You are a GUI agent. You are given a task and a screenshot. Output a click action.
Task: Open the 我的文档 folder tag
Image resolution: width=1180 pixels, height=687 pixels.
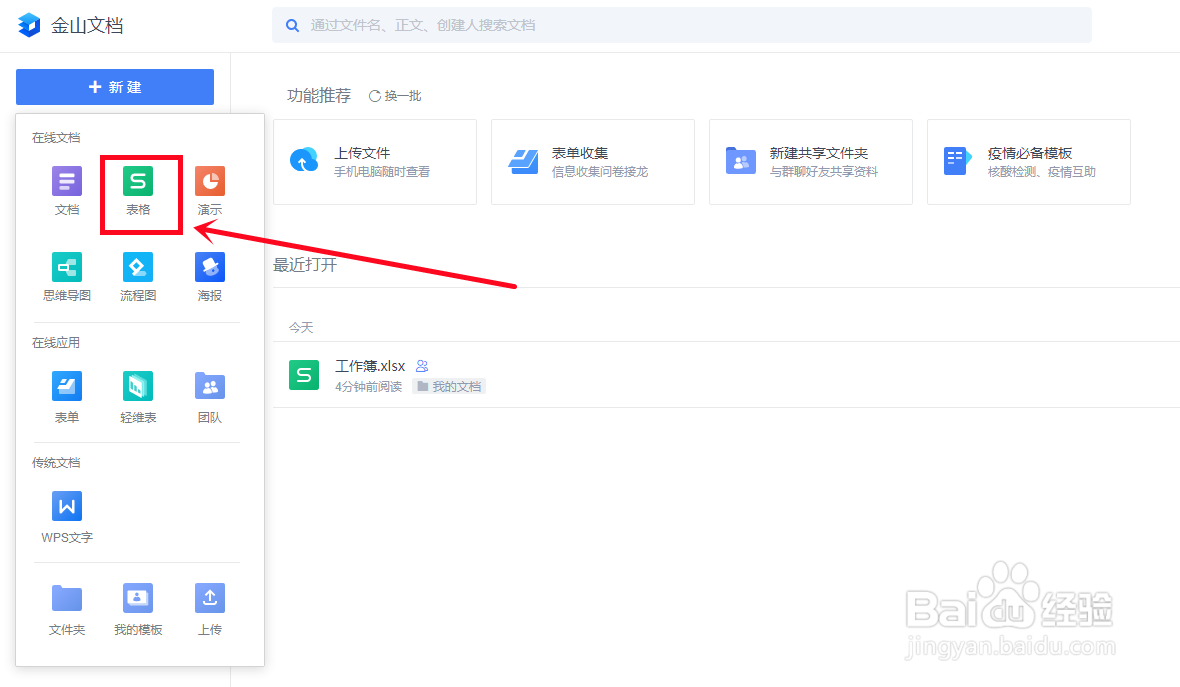click(x=449, y=386)
